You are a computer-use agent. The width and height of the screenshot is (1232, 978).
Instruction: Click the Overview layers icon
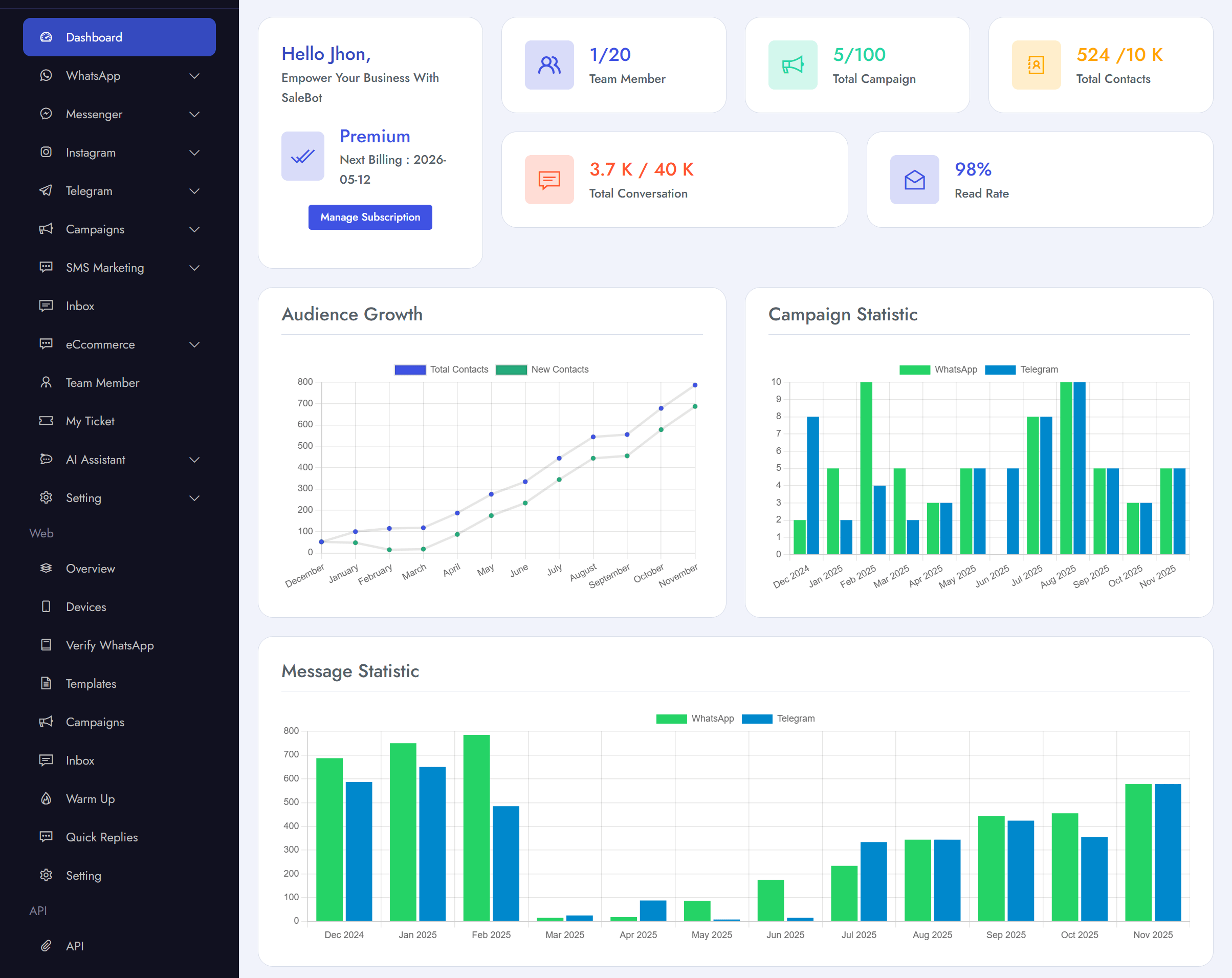click(46, 568)
